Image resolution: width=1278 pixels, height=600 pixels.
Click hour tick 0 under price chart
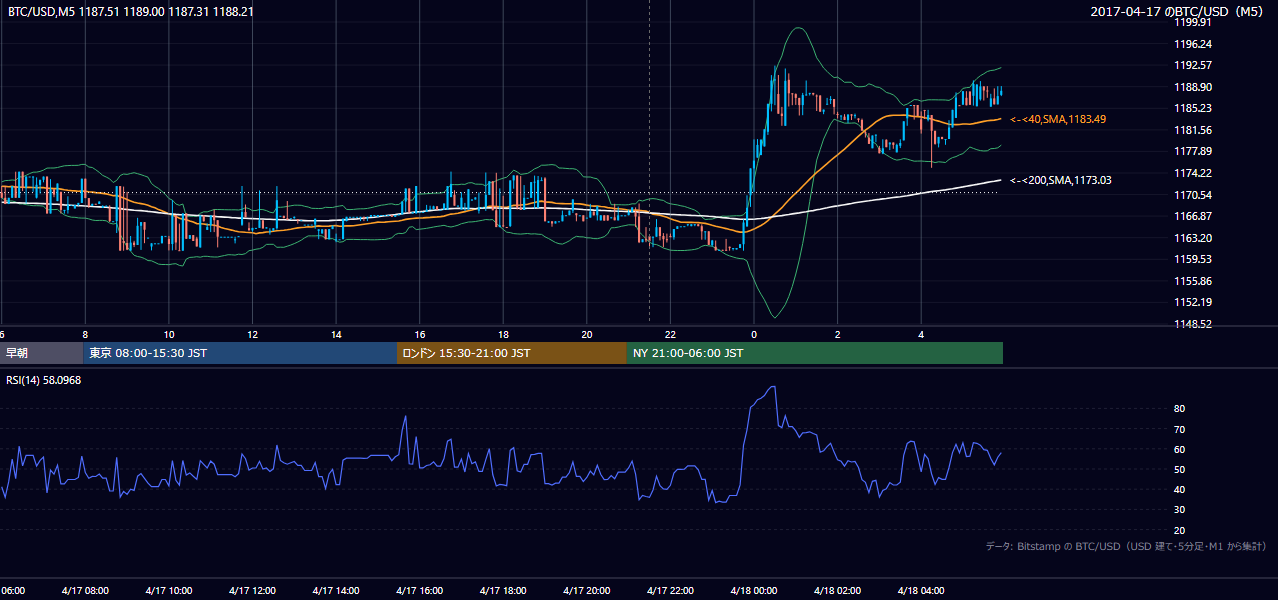[754, 334]
